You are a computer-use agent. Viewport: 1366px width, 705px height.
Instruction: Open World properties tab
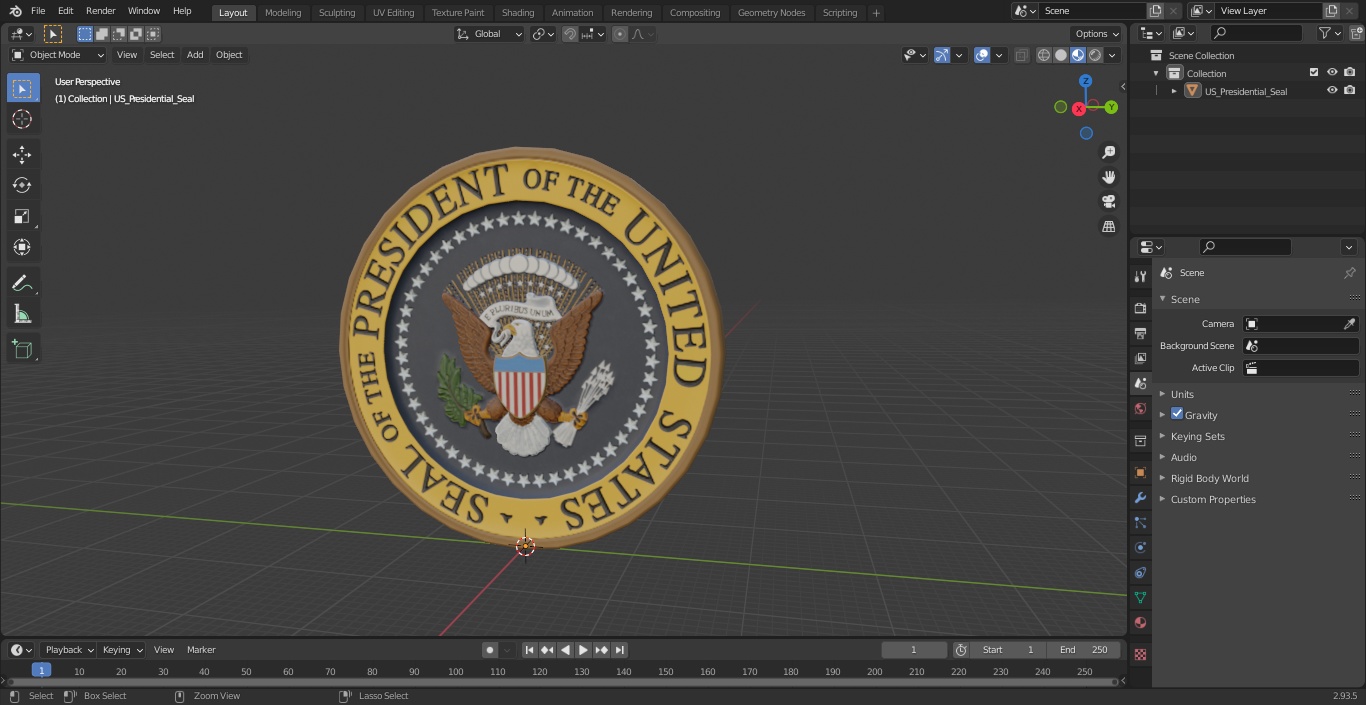1140,408
